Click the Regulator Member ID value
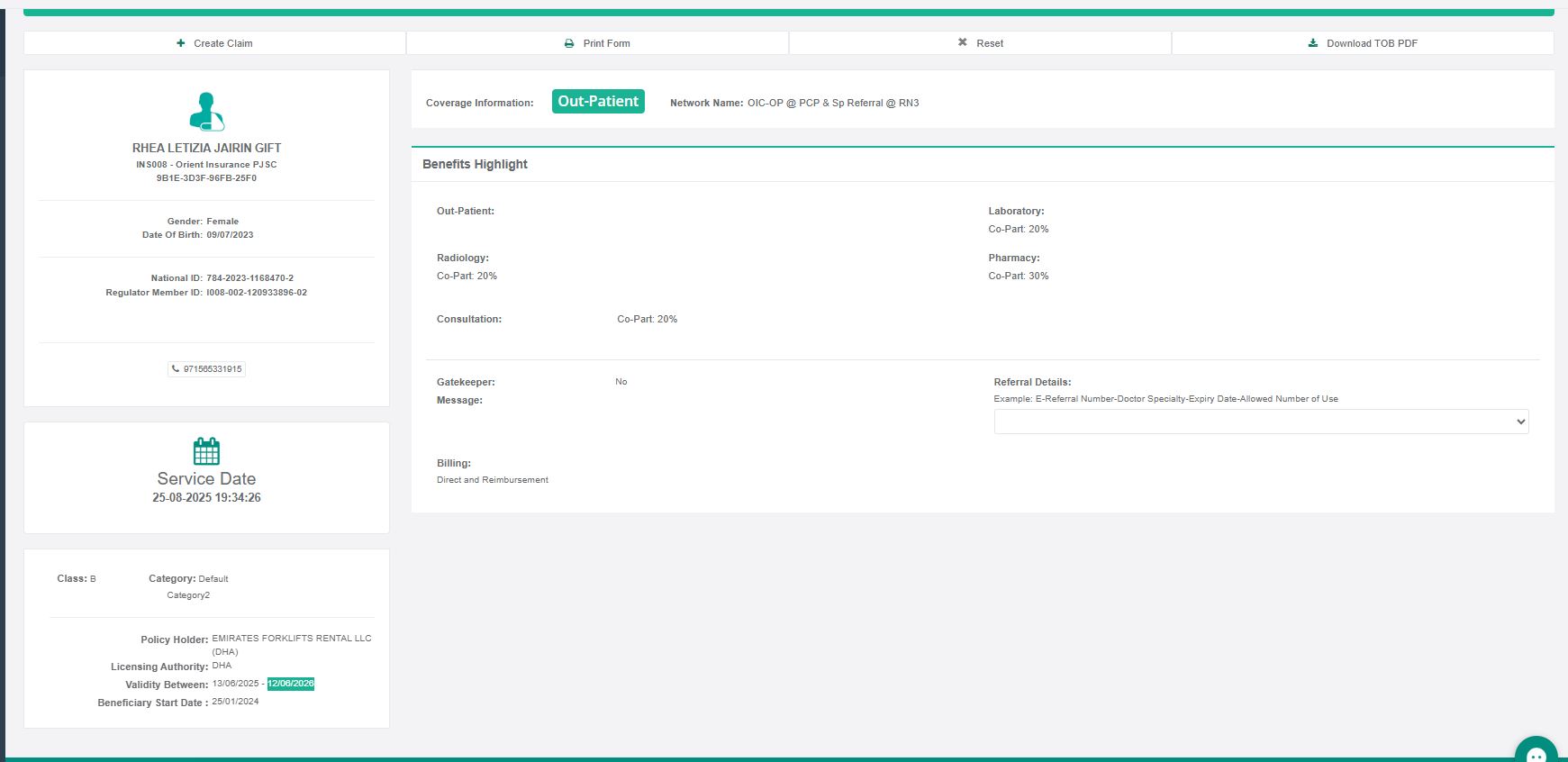The height and width of the screenshot is (762, 1568). 257,293
